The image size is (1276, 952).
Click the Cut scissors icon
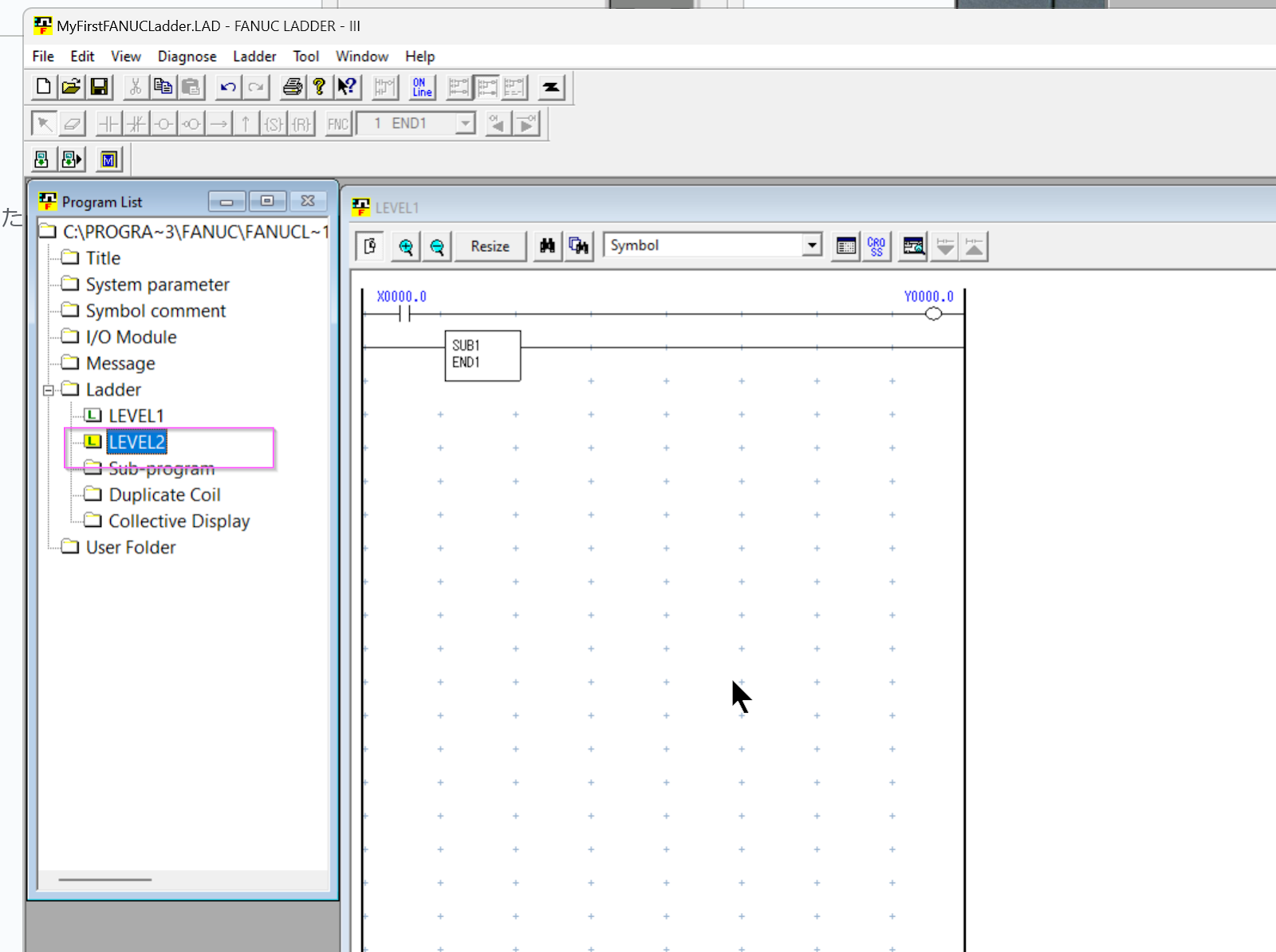[136, 87]
